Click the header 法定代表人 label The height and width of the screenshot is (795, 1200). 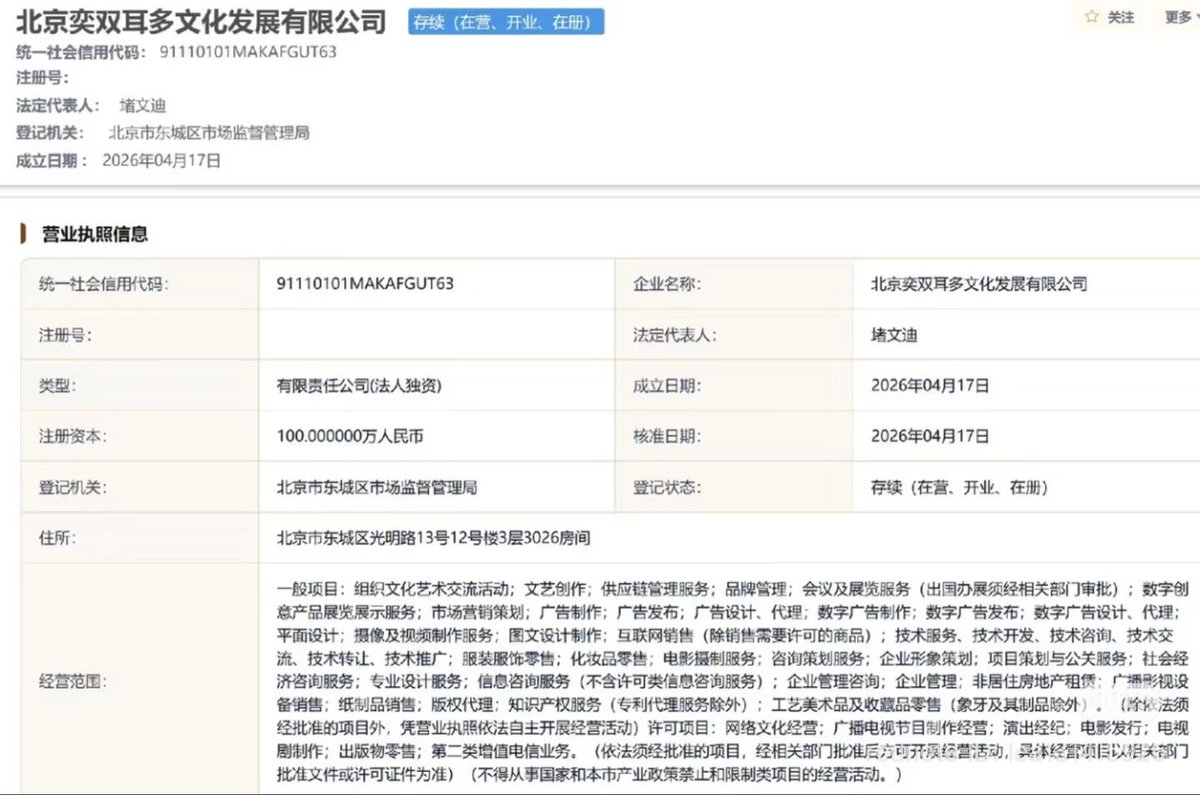click(56, 105)
